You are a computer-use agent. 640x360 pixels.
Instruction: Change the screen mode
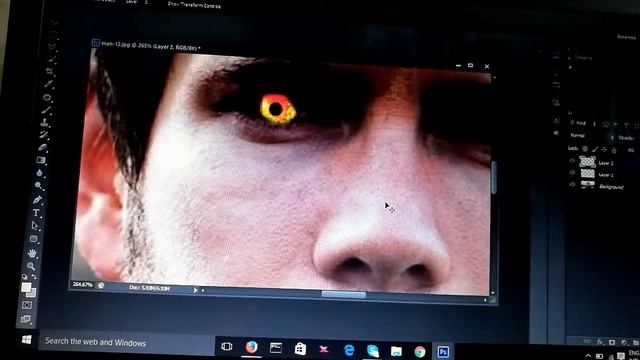pyautogui.click(x=26, y=319)
